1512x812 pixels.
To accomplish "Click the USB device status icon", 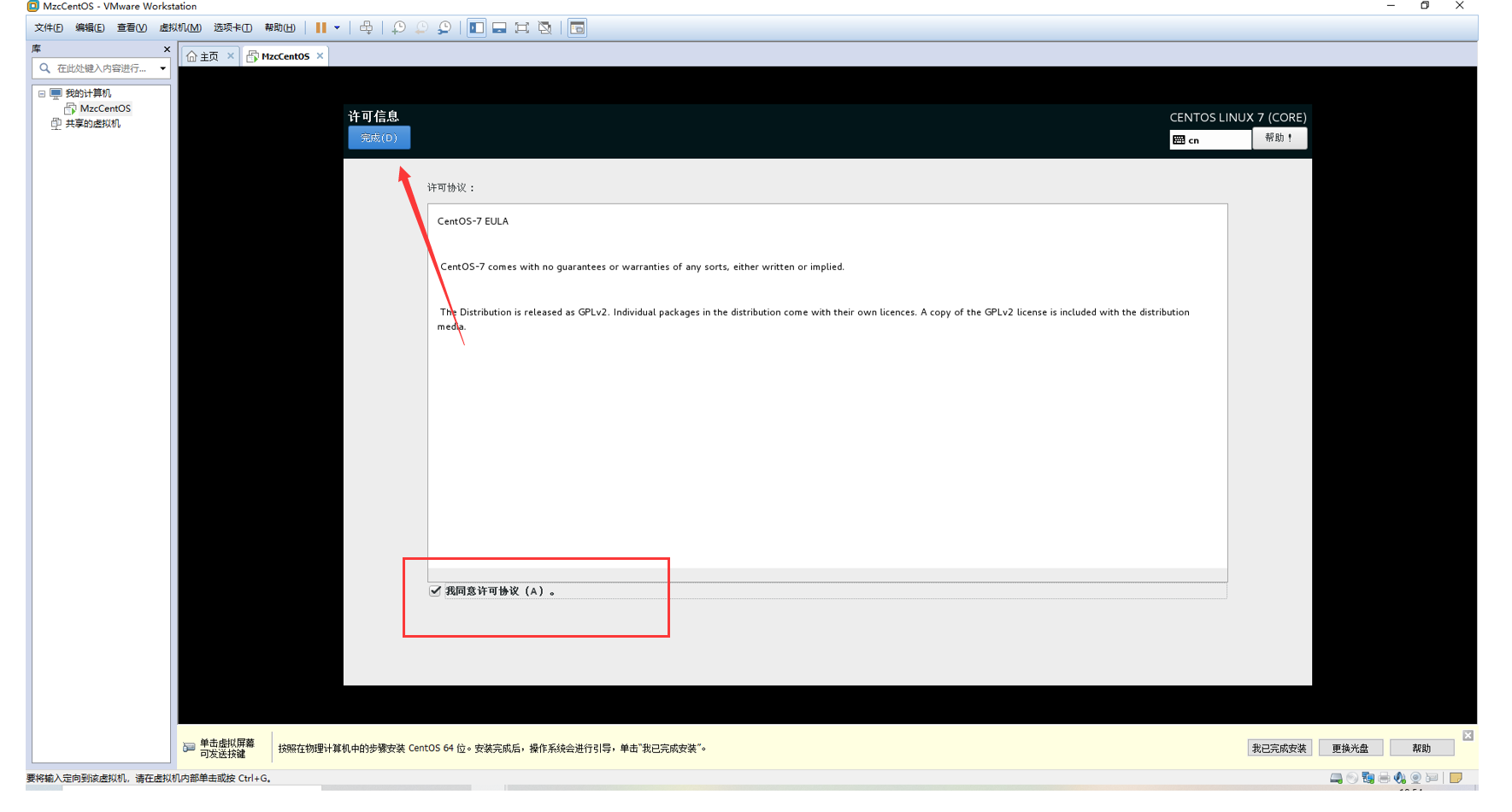I will click(1432, 778).
